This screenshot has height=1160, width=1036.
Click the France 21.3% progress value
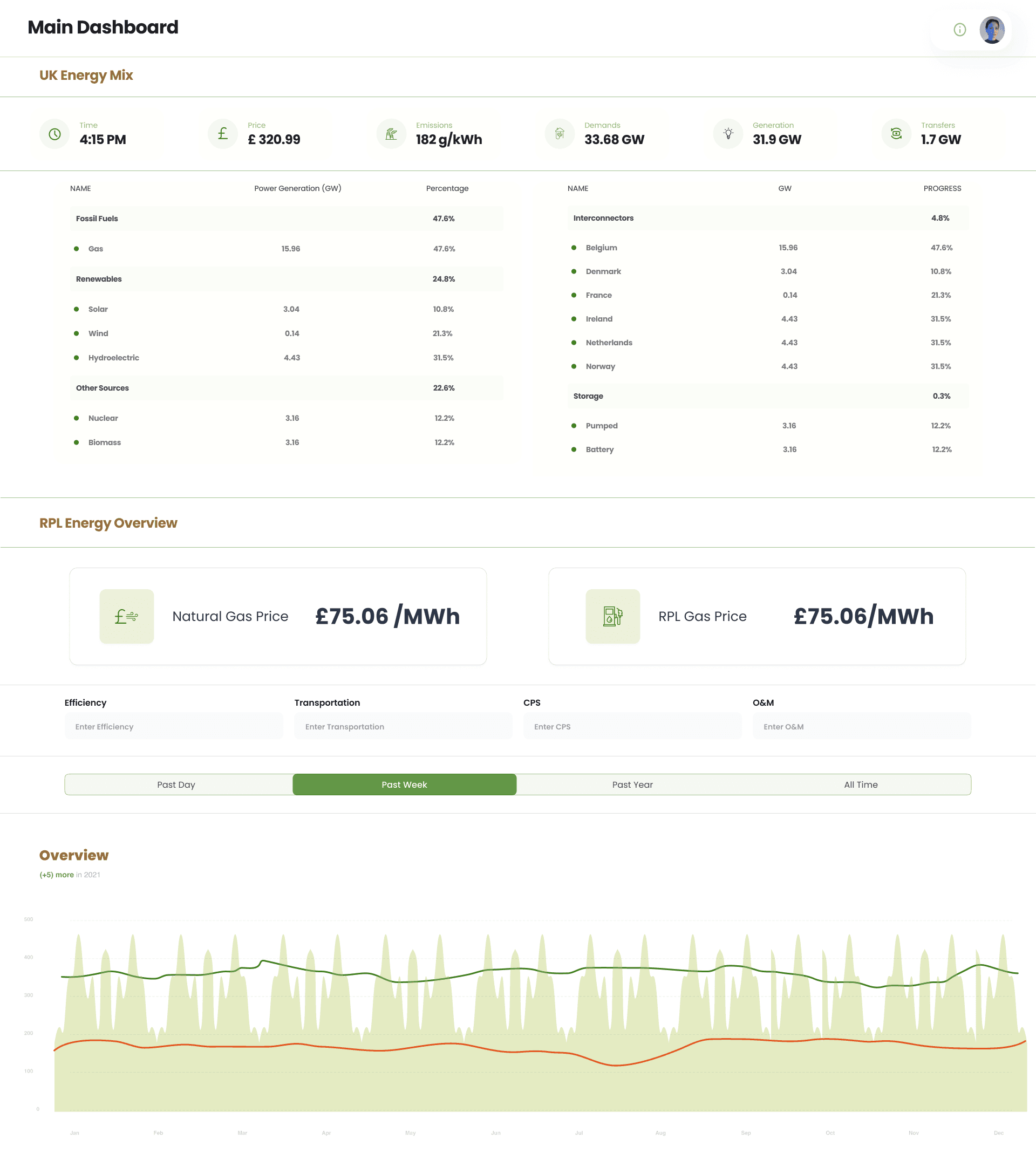(941, 295)
